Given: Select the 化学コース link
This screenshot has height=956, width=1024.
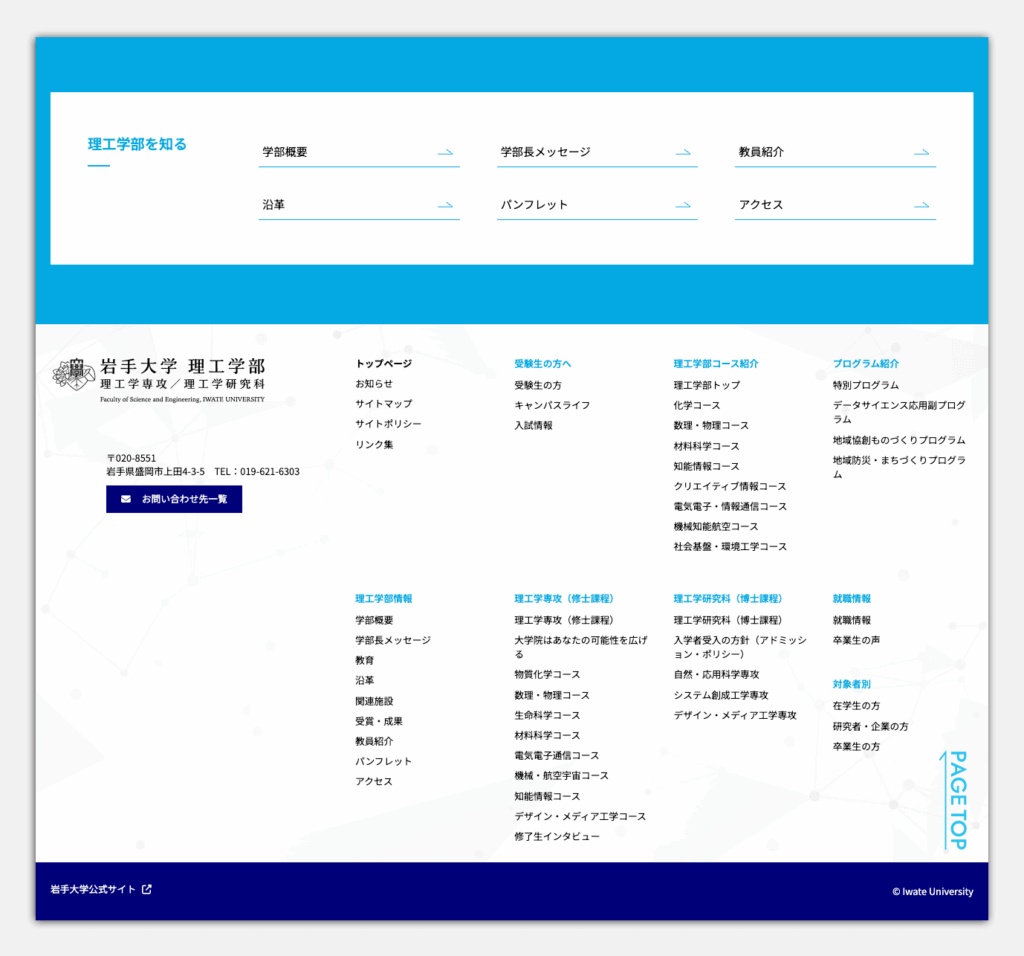Looking at the screenshot, I should coord(696,406).
